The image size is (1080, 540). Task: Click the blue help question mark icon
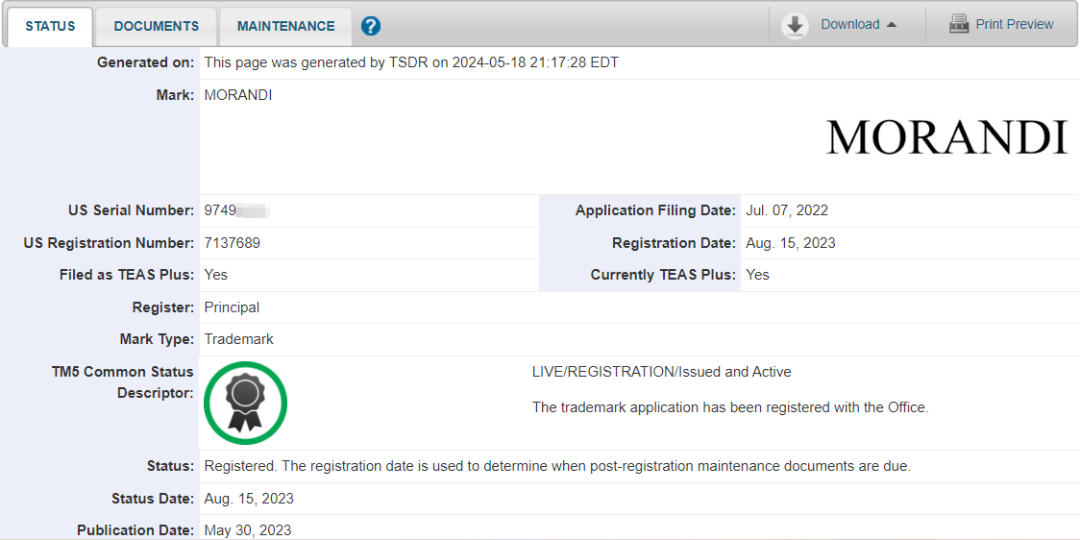[371, 26]
